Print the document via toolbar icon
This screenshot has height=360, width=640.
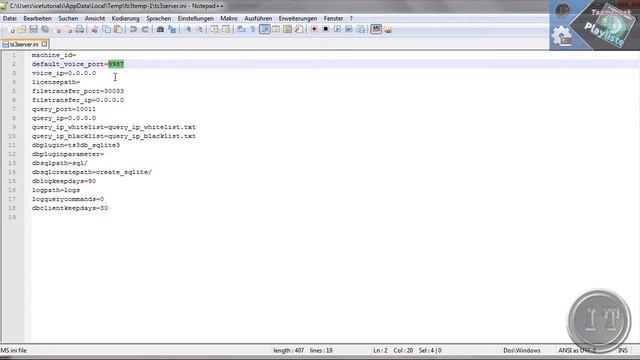(x=80, y=29)
